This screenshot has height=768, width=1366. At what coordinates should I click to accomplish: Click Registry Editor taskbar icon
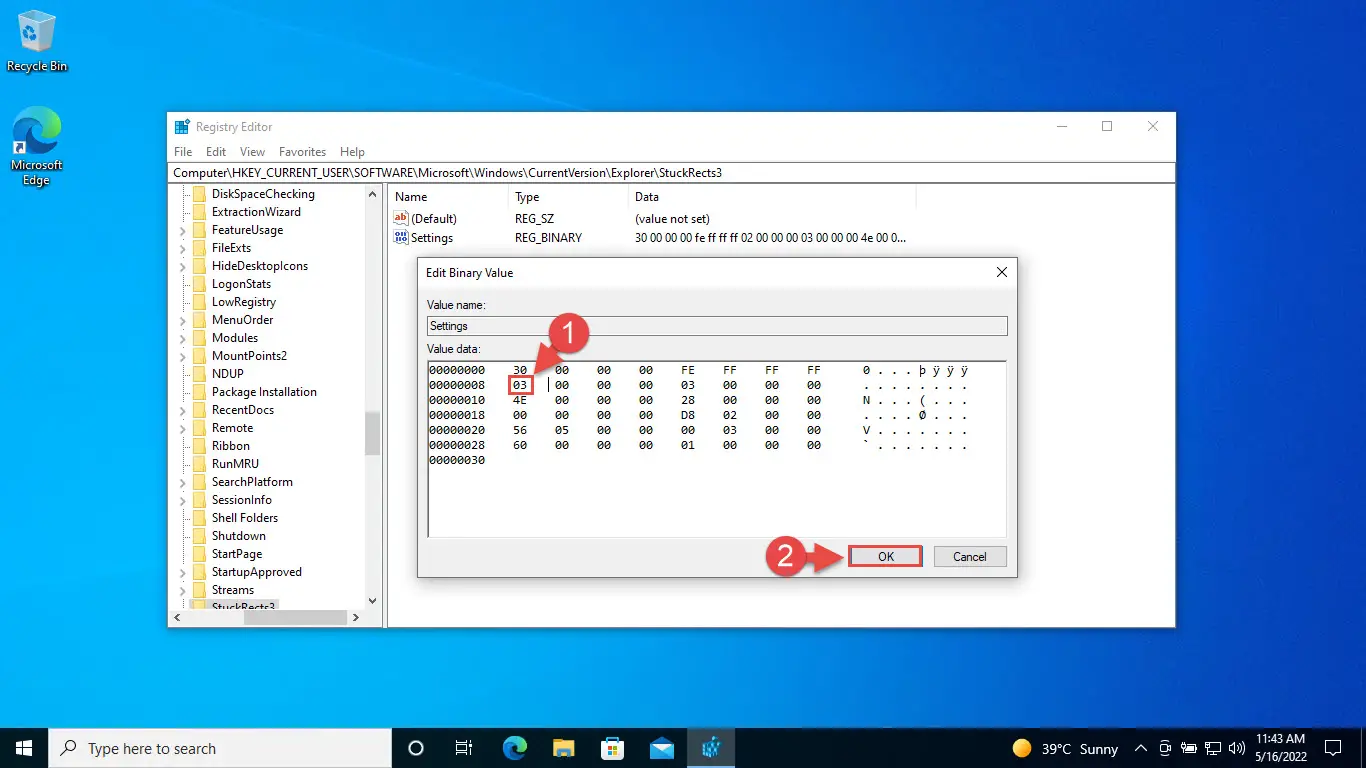[710, 748]
